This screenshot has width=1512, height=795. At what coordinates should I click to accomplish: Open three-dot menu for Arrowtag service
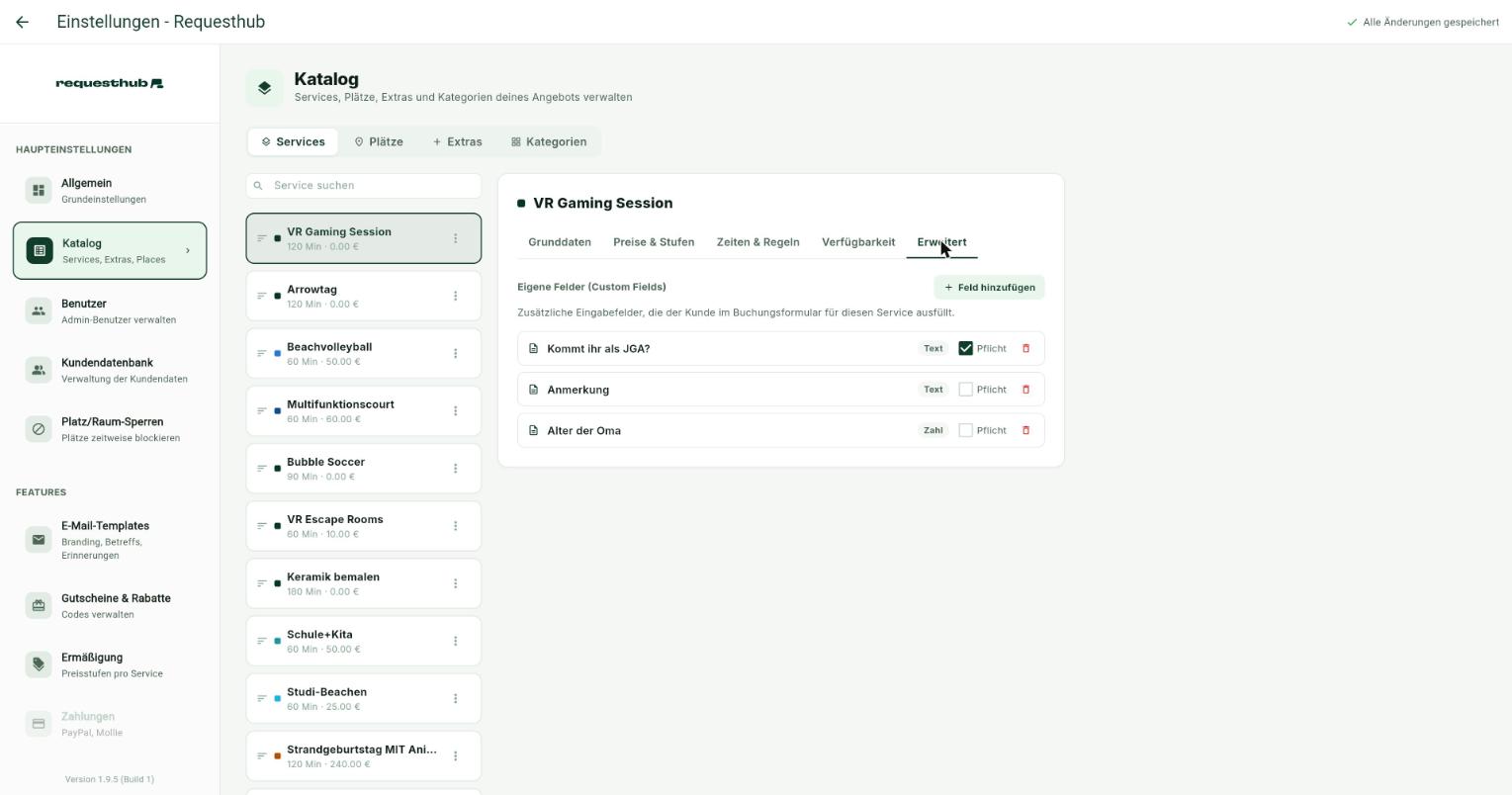click(x=455, y=296)
